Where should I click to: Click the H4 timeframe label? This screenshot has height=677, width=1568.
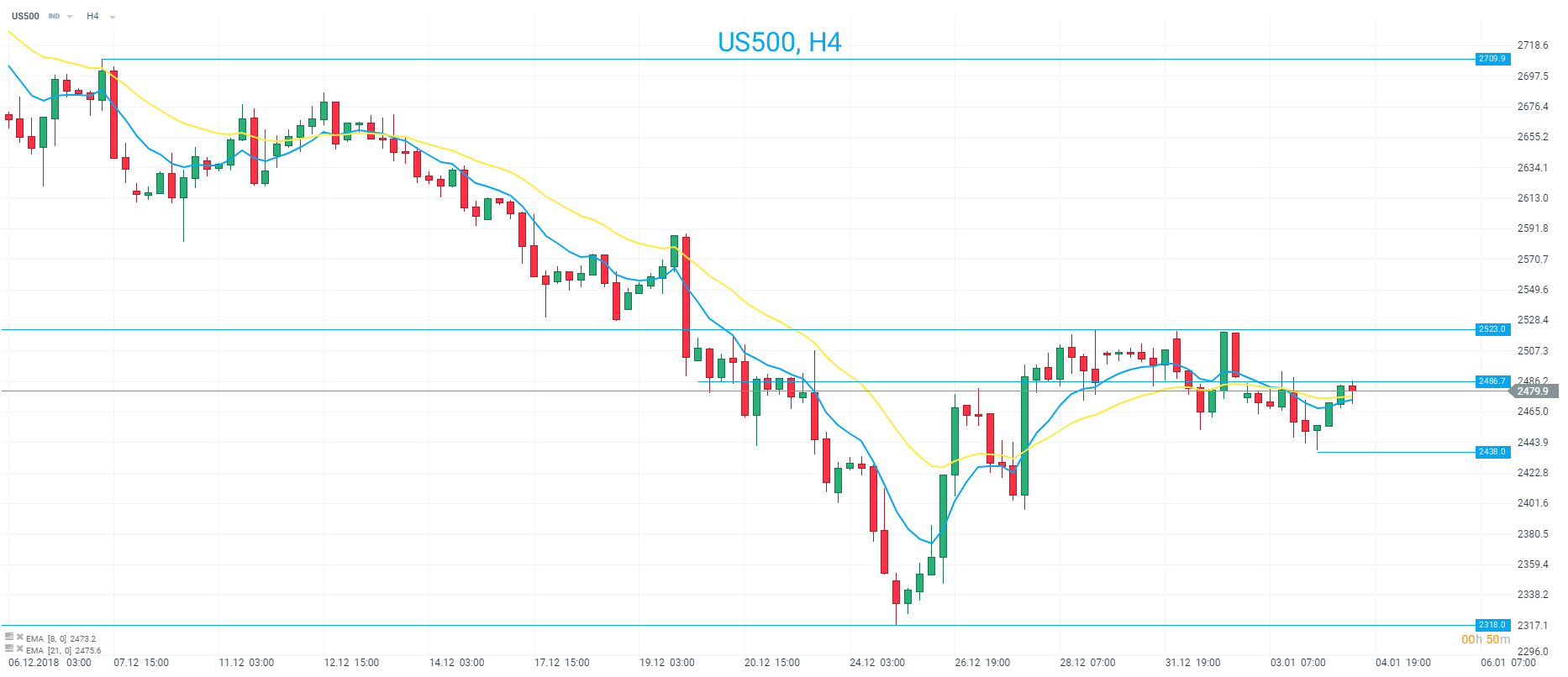[92, 16]
